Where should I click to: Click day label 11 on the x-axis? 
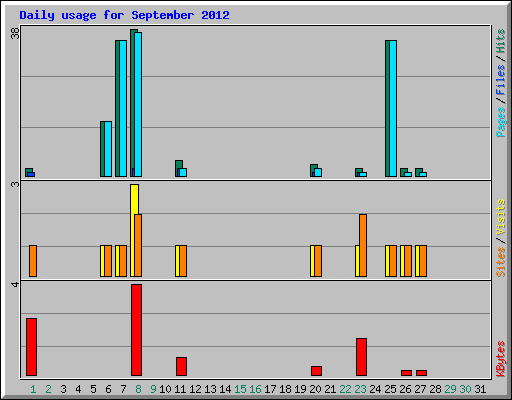click(x=180, y=389)
